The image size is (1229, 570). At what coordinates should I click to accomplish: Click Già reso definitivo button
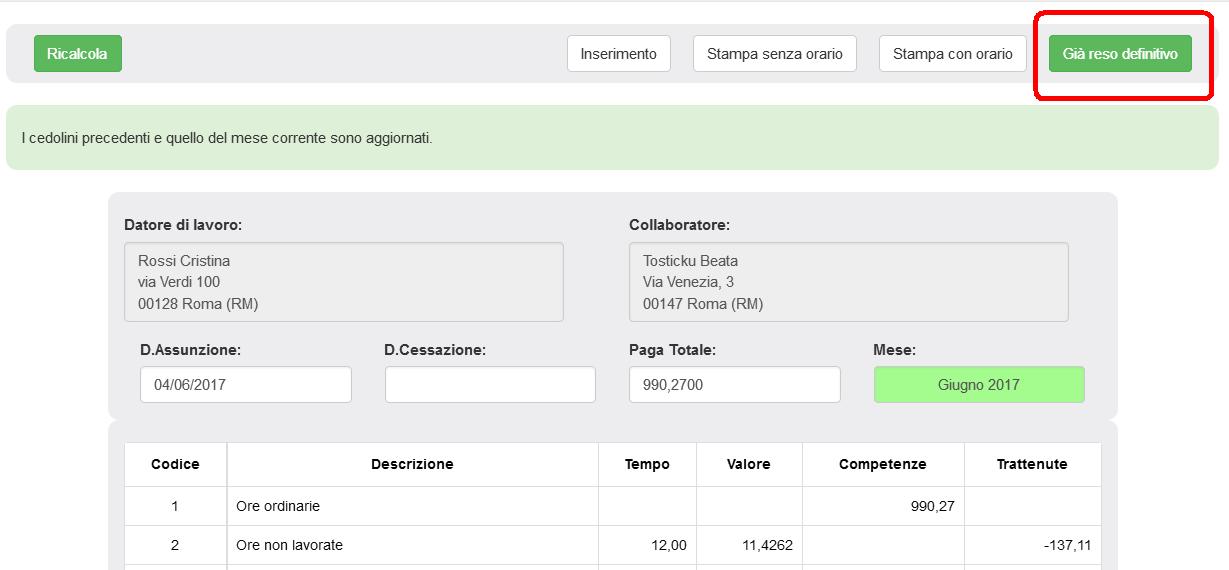[1119, 54]
